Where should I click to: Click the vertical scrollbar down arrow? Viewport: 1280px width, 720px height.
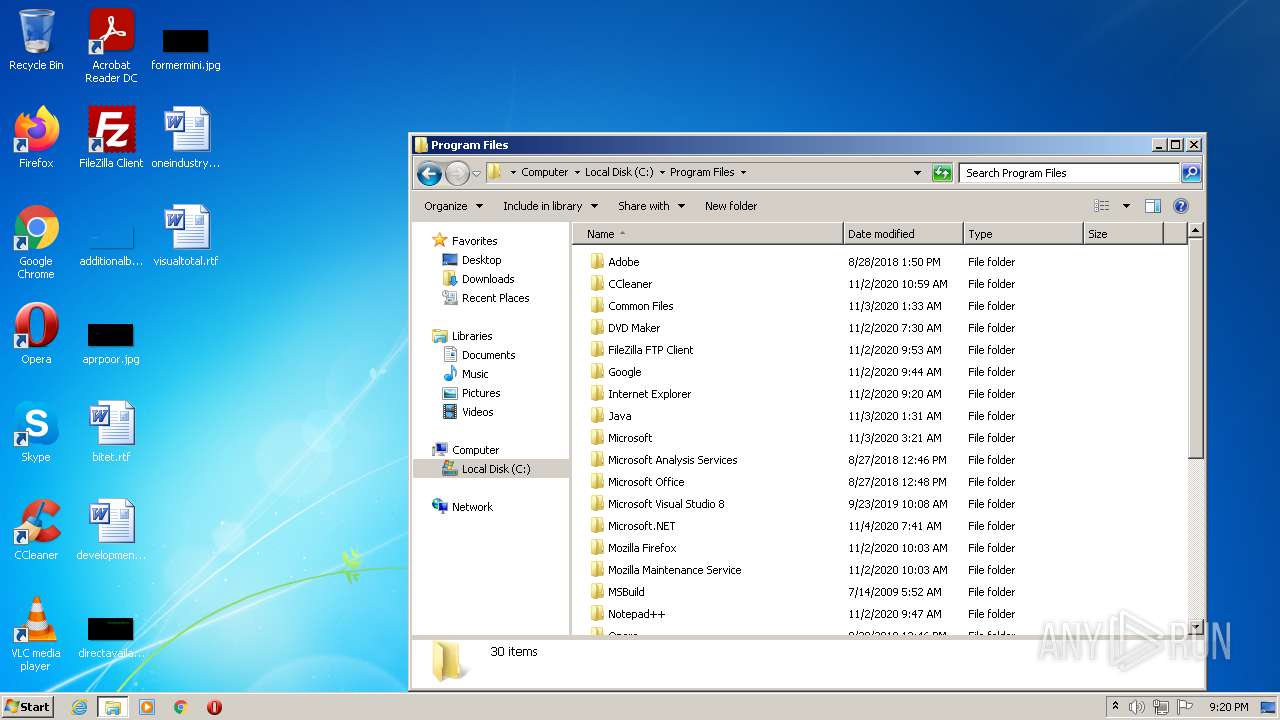(1195, 627)
